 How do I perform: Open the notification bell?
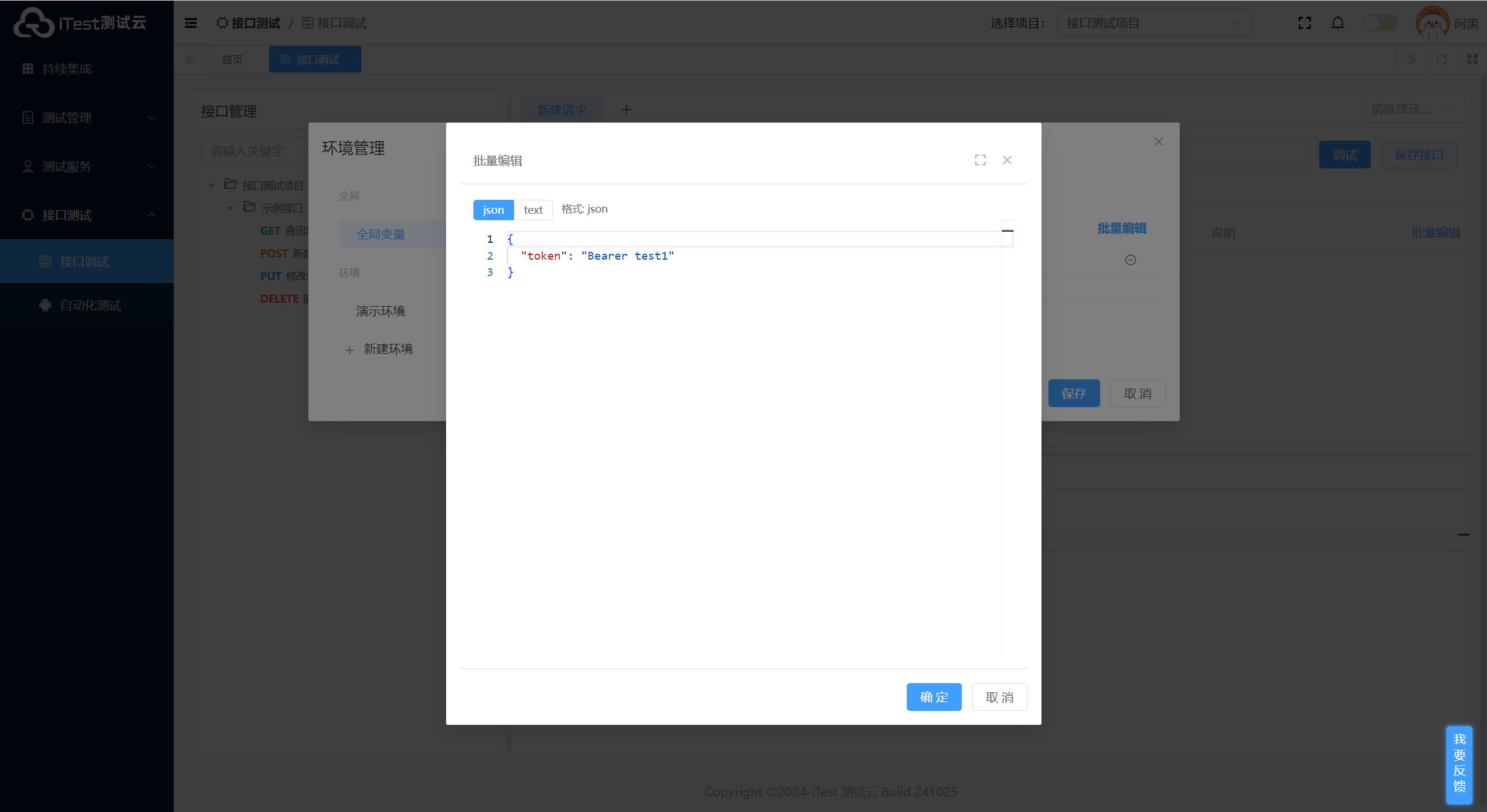point(1338,23)
